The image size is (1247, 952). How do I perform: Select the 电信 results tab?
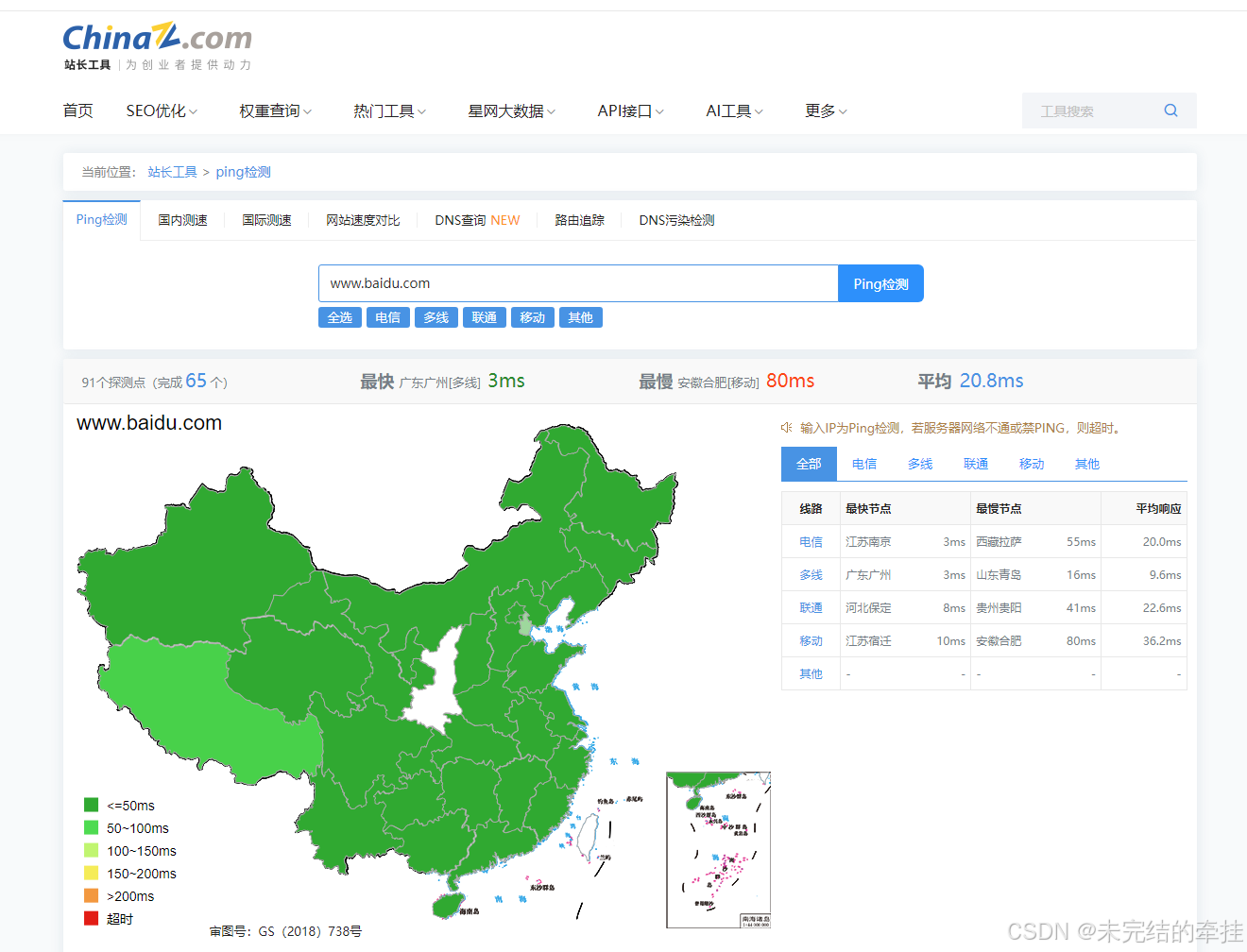point(864,464)
